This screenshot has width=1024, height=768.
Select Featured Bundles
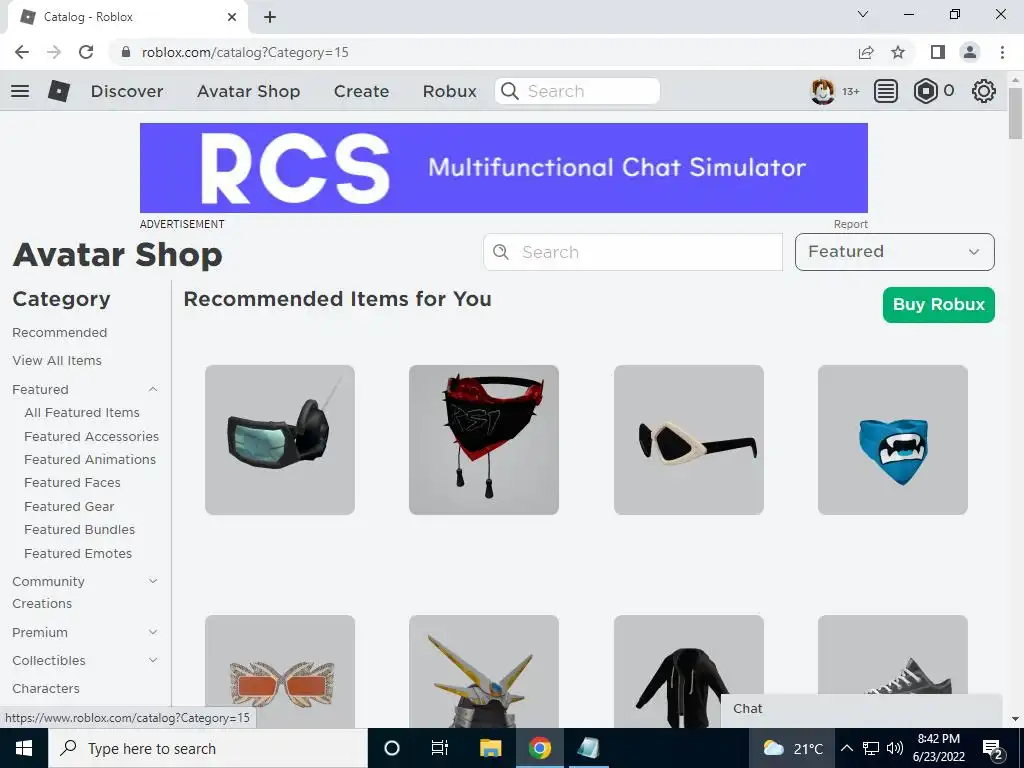click(x=80, y=530)
